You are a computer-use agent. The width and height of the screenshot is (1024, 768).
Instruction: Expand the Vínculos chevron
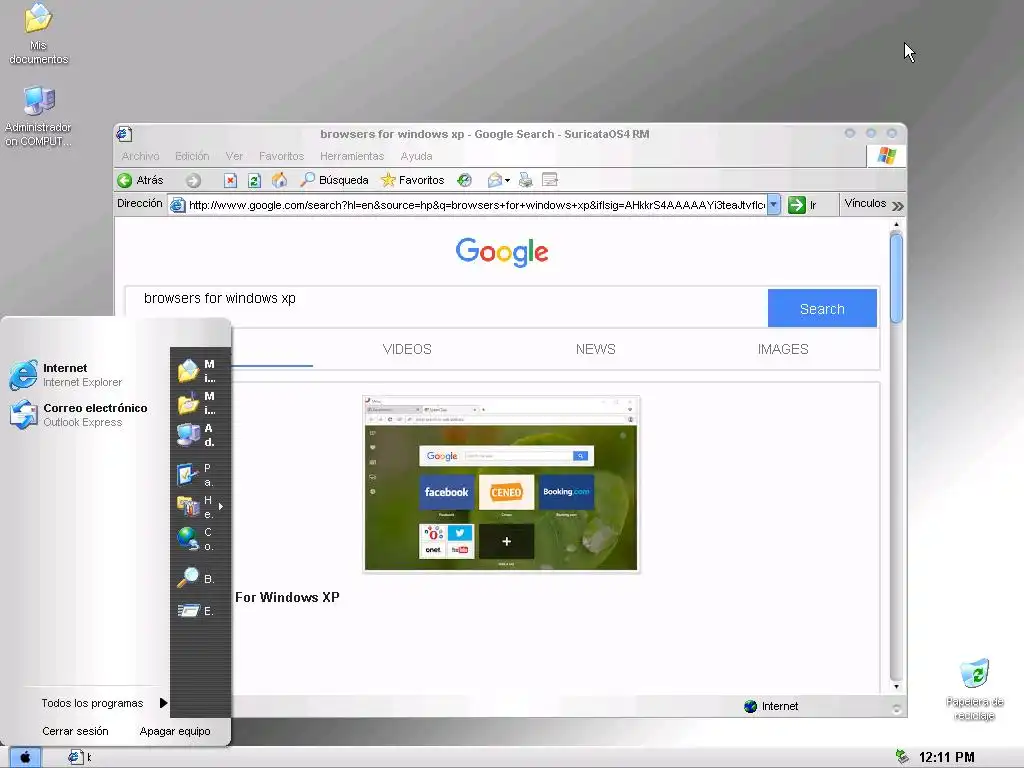click(x=898, y=206)
